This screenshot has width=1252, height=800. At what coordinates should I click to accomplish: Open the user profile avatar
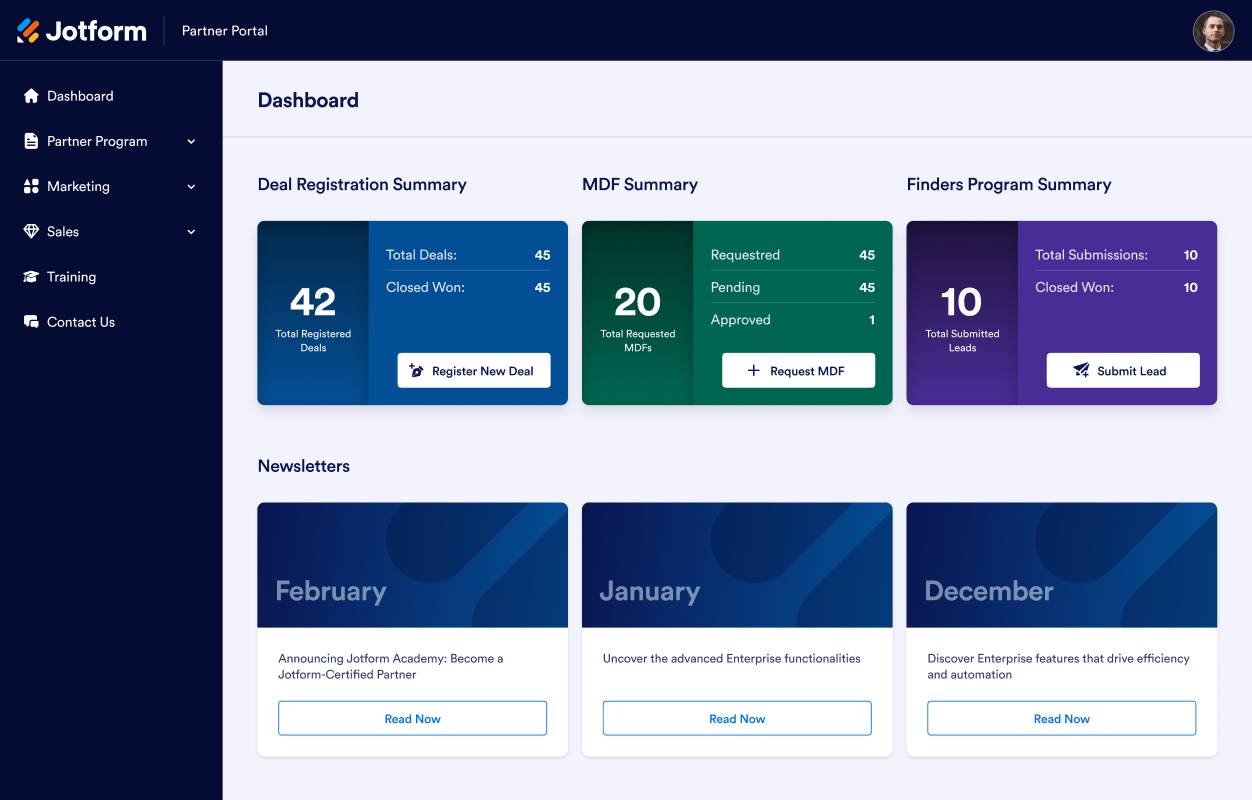(1212, 31)
